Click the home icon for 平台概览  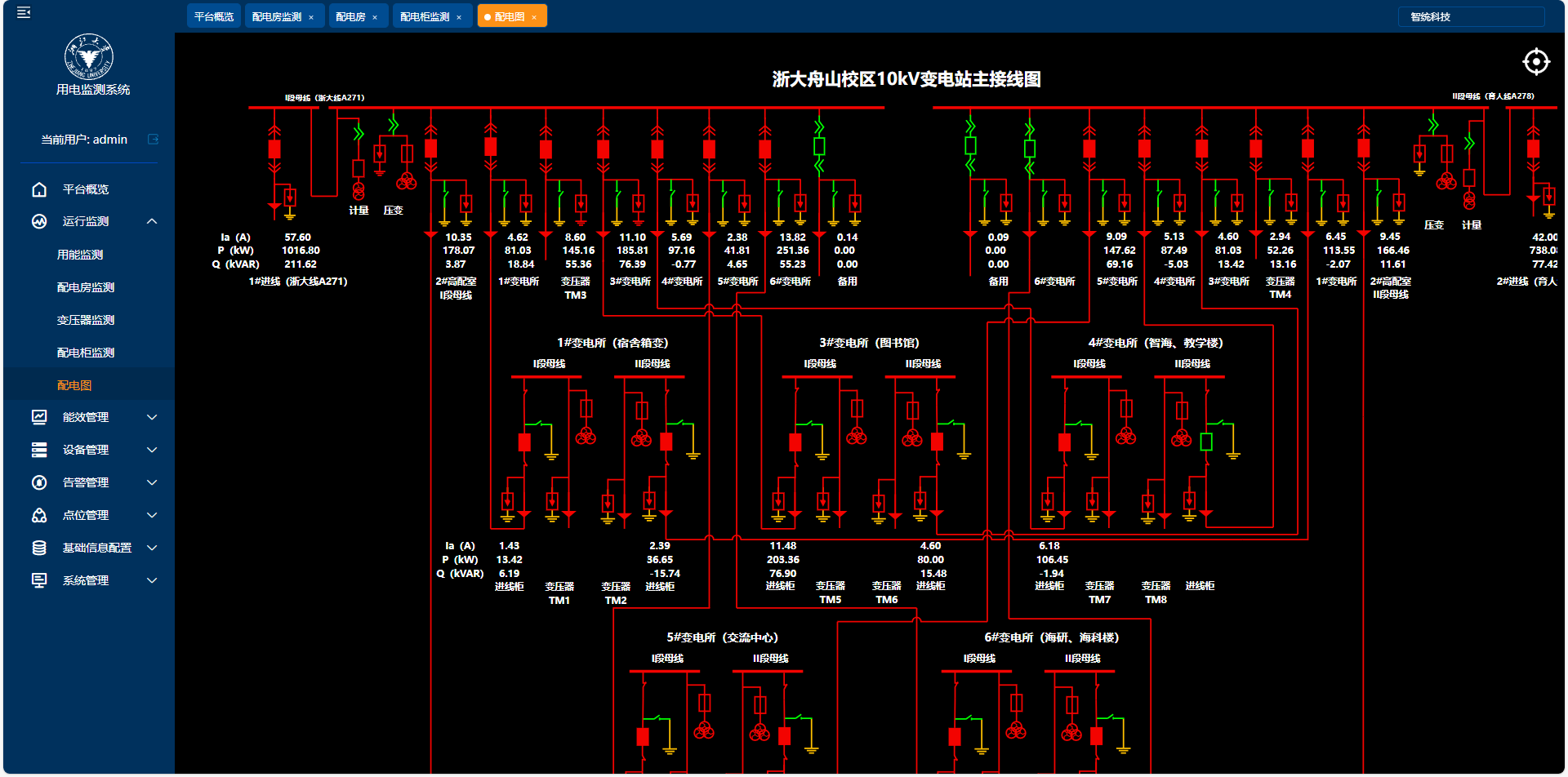[x=39, y=189]
